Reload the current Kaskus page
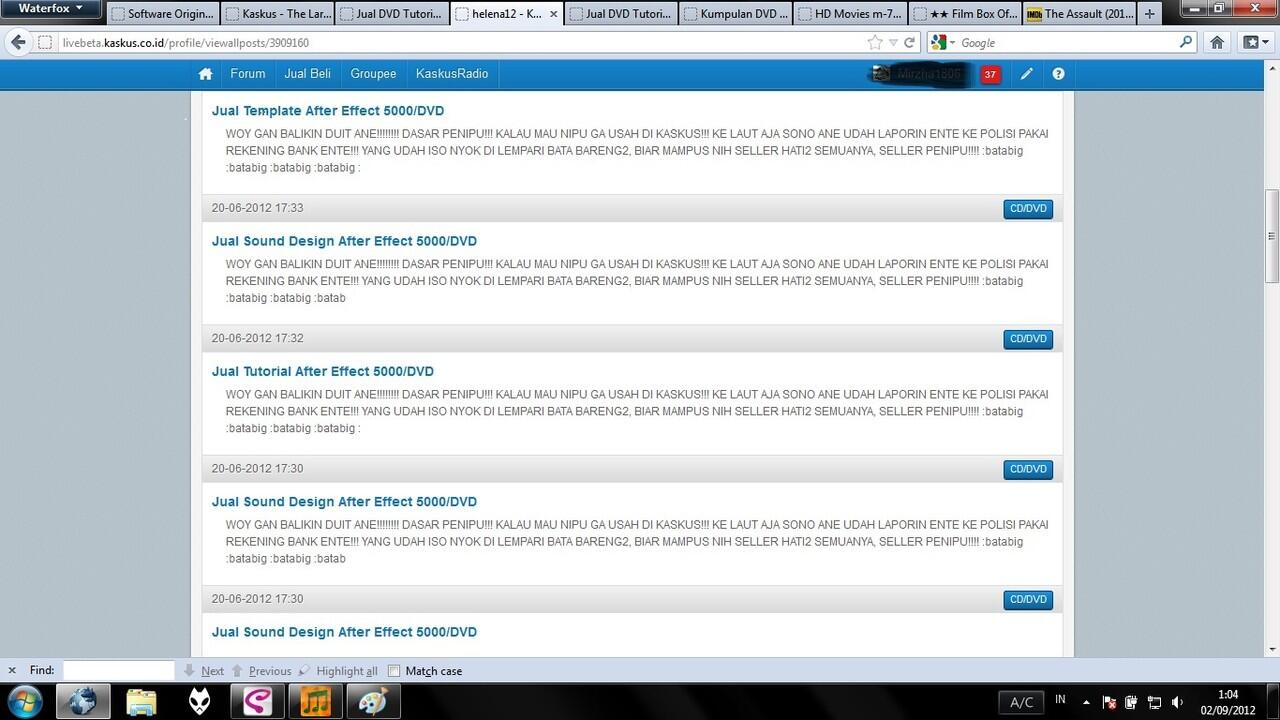This screenshot has width=1280, height=720. (x=910, y=42)
